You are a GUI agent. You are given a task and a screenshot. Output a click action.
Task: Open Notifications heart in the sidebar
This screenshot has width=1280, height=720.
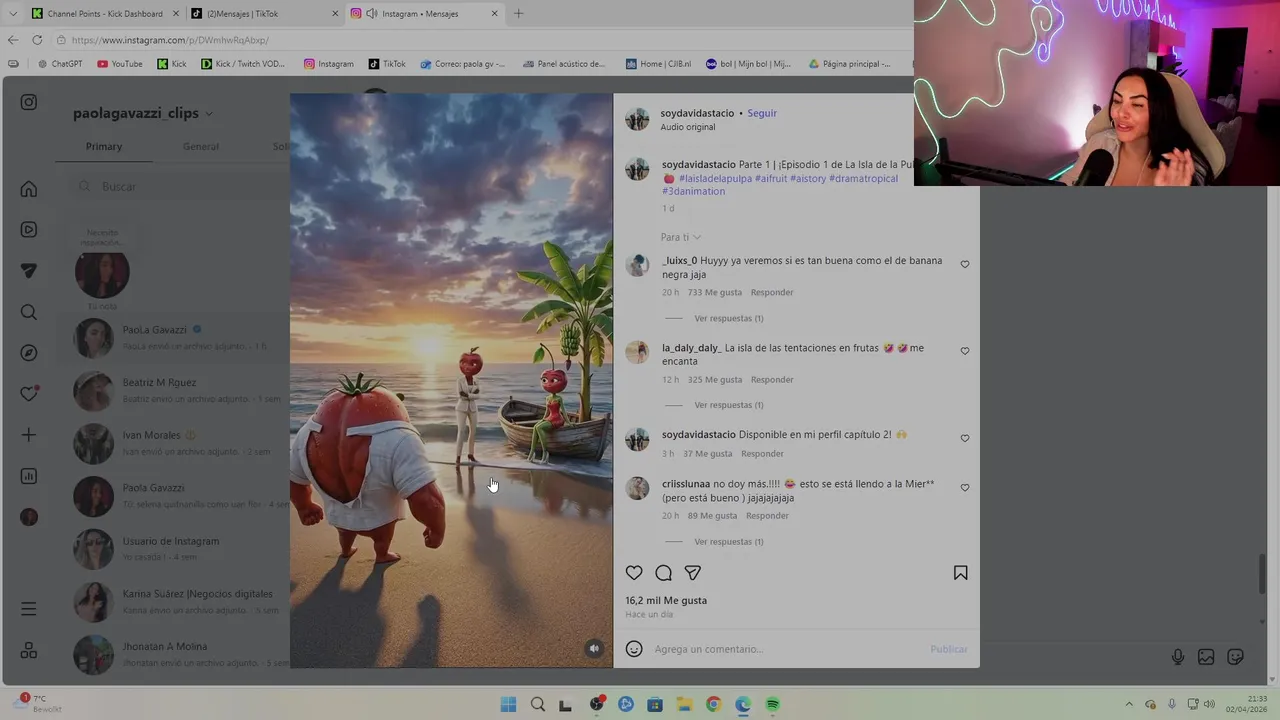pyautogui.click(x=29, y=394)
